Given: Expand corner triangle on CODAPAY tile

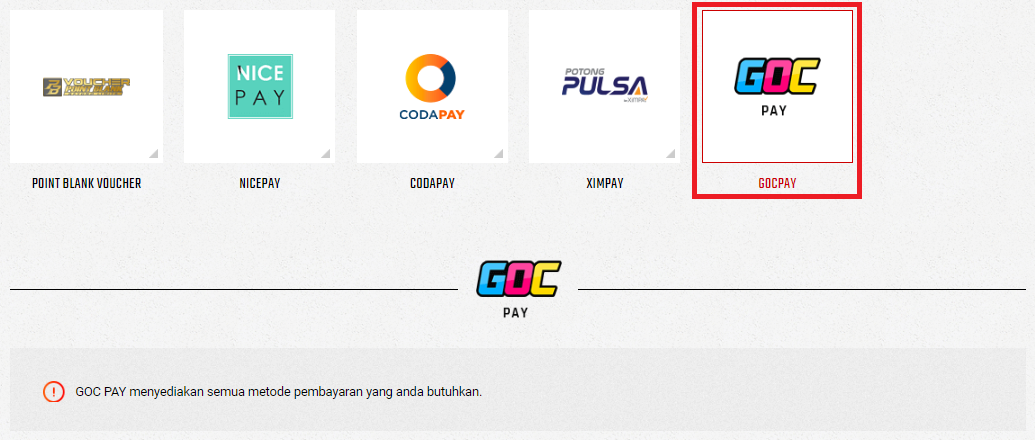Looking at the screenshot, I should [498, 154].
